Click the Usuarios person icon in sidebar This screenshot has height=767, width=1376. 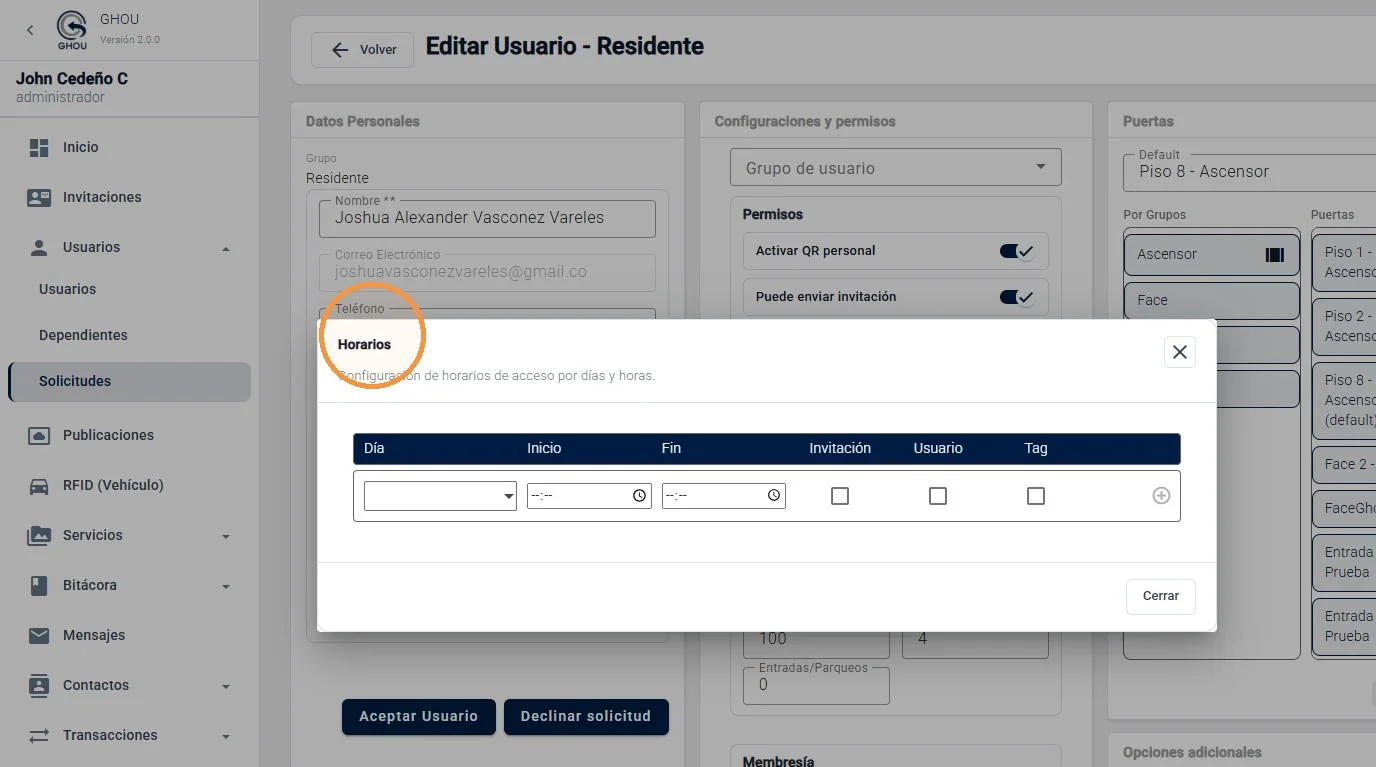[x=39, y=247]
